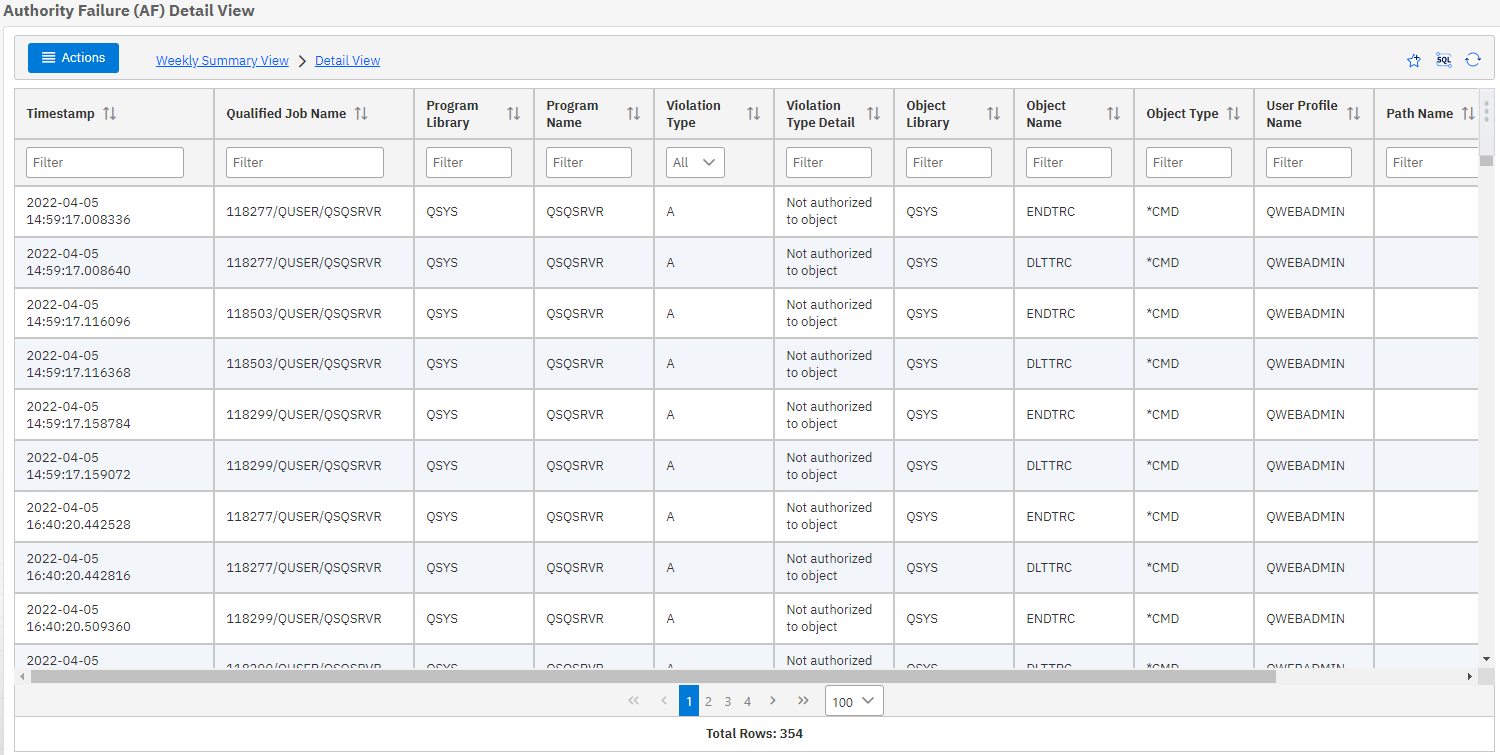Click the Detail View breadcrumb link

347,61
